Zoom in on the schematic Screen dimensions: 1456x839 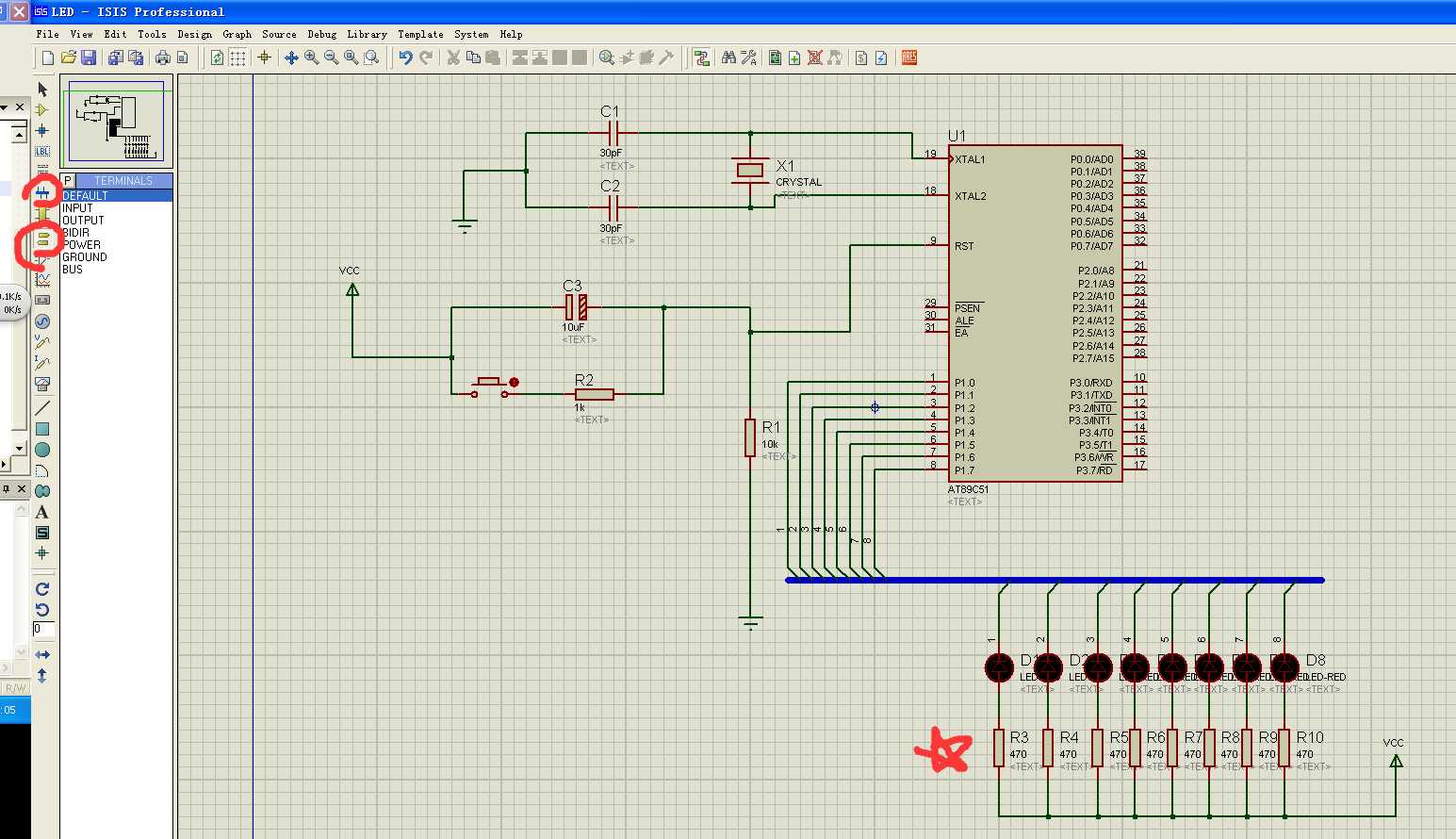pos(312,58)
